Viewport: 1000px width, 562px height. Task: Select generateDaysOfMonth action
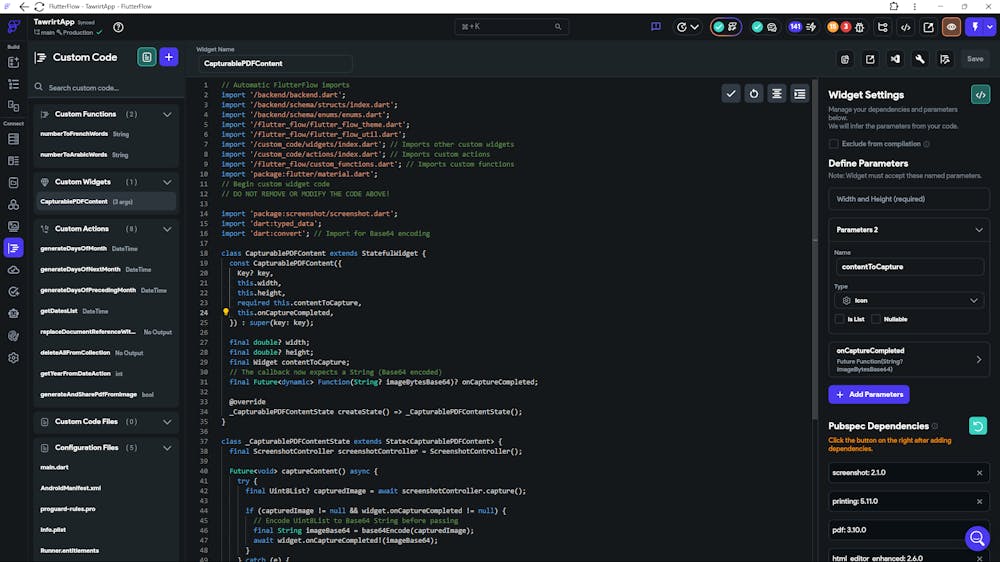(x=73, y=249)
